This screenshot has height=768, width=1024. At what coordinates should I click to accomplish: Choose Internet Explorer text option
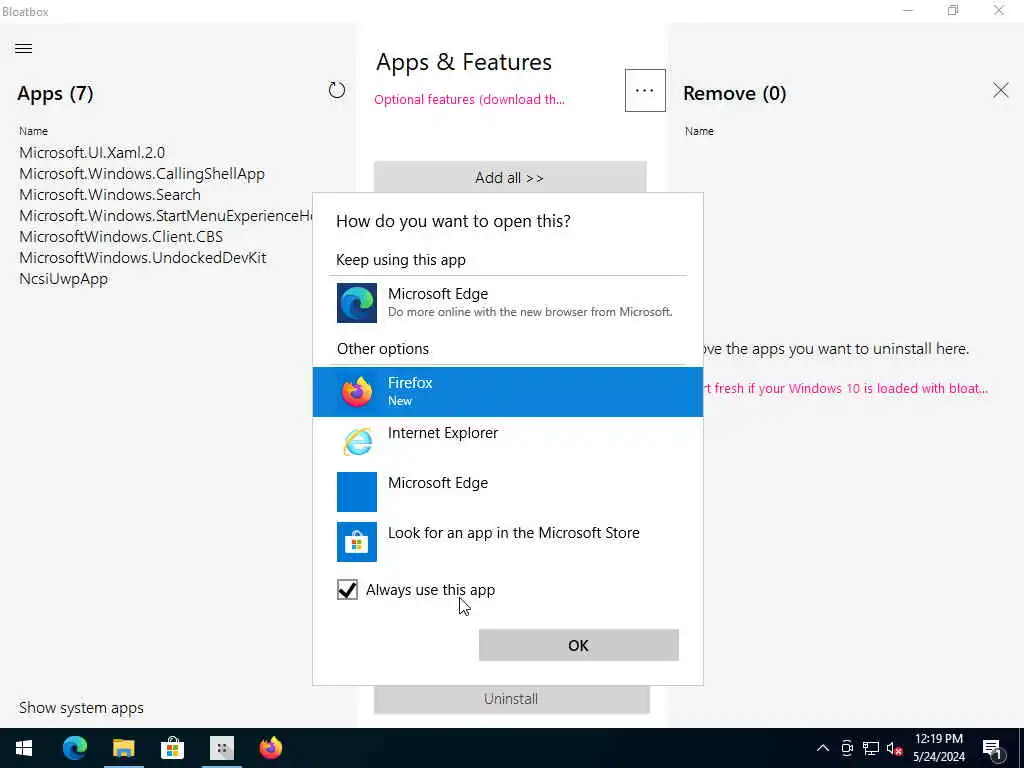pyautogui.click(x=443, y=433)
